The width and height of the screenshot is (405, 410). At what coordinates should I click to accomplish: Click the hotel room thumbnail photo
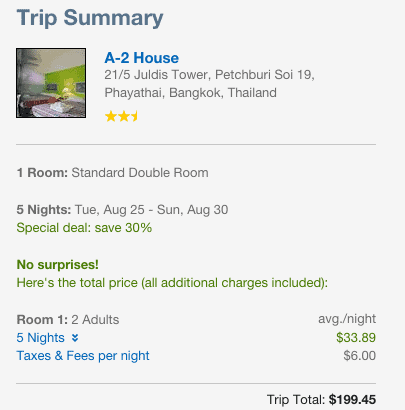tap(51, 83)
